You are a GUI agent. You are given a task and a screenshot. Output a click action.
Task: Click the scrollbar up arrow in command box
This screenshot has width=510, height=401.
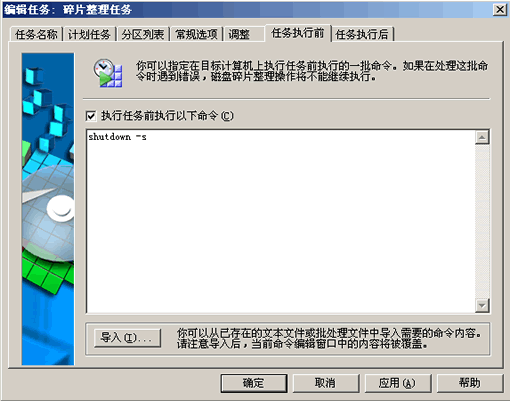482,137
